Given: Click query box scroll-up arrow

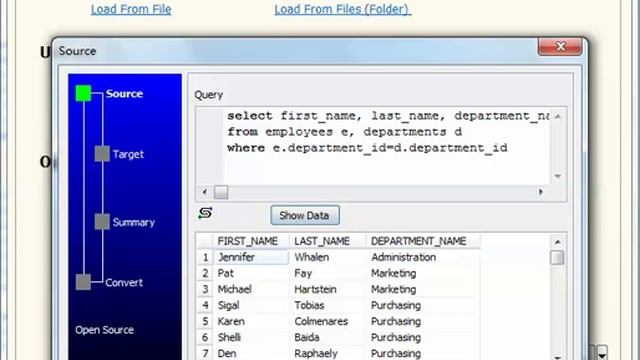Looking at the screenshot, I should coord(558,116).
